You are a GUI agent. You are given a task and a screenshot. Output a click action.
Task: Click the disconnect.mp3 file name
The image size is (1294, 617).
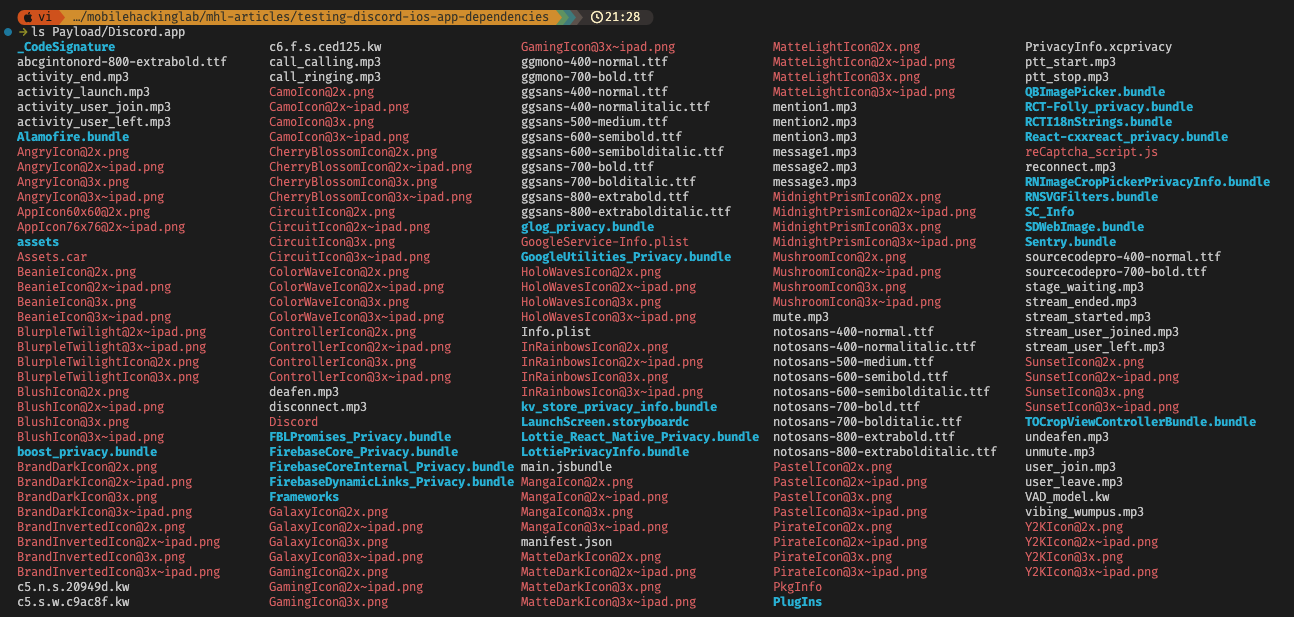(318, 407)
